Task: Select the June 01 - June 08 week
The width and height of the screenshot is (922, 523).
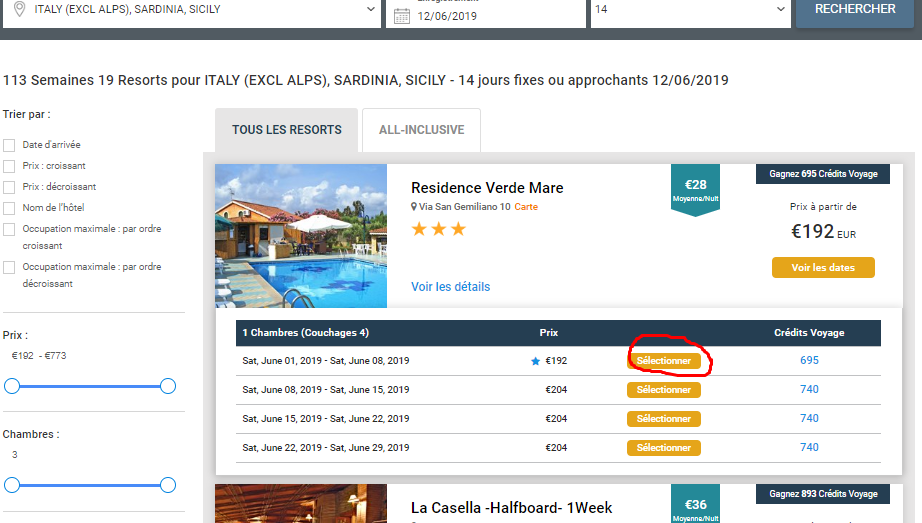Action: click(x=664, y=361)
